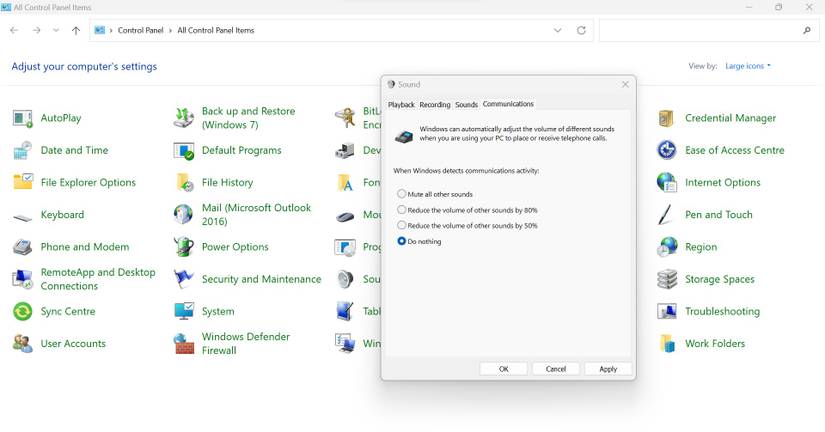The width and height of the screenshot is (825, 432).
Task: Open the Troubleshooting icon
Action: pyautogui.click(x=667, y=312)
